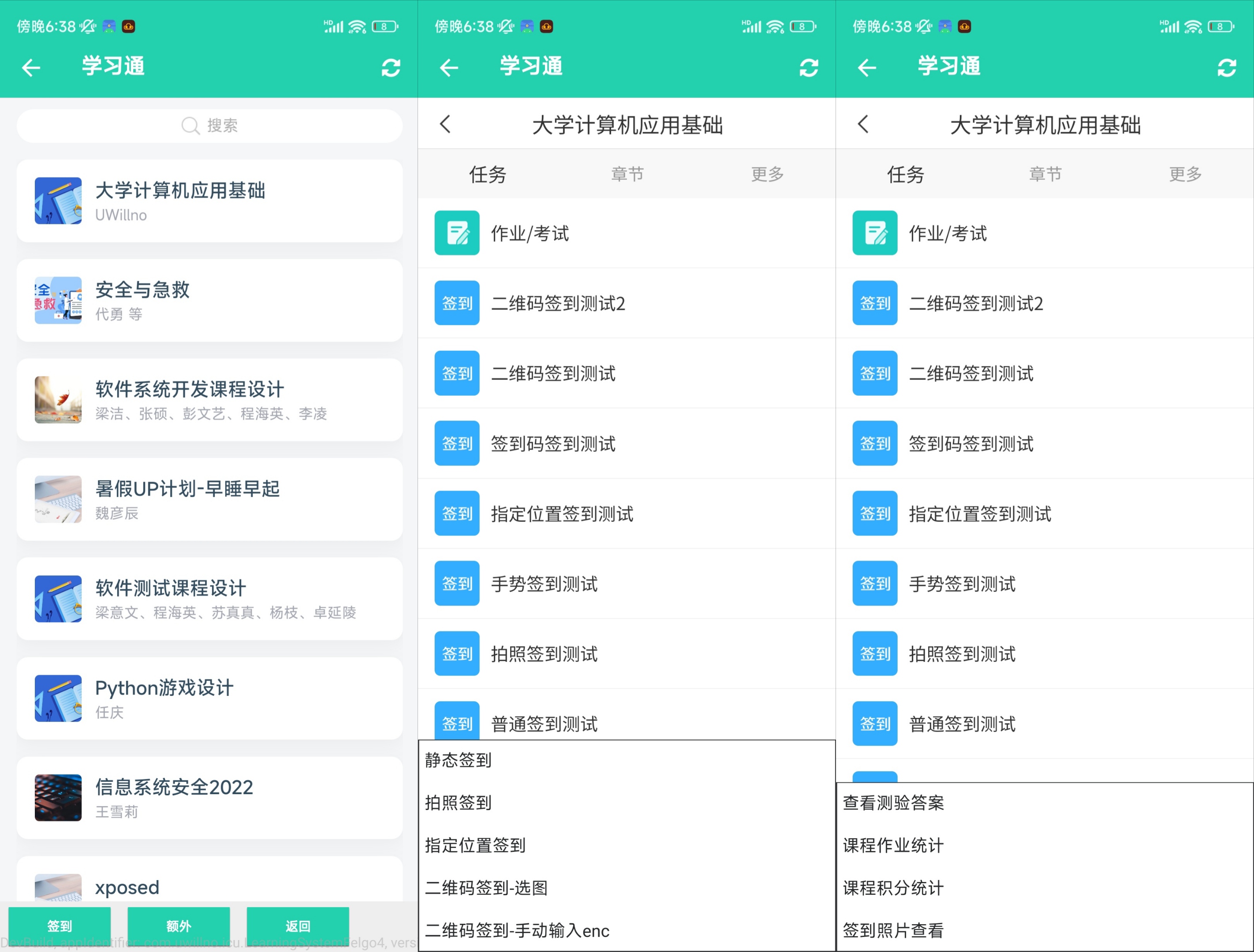Tap back arrow in leftmost 学习通 header
The height and width of the screenshot is (952, 1254).
31,67
